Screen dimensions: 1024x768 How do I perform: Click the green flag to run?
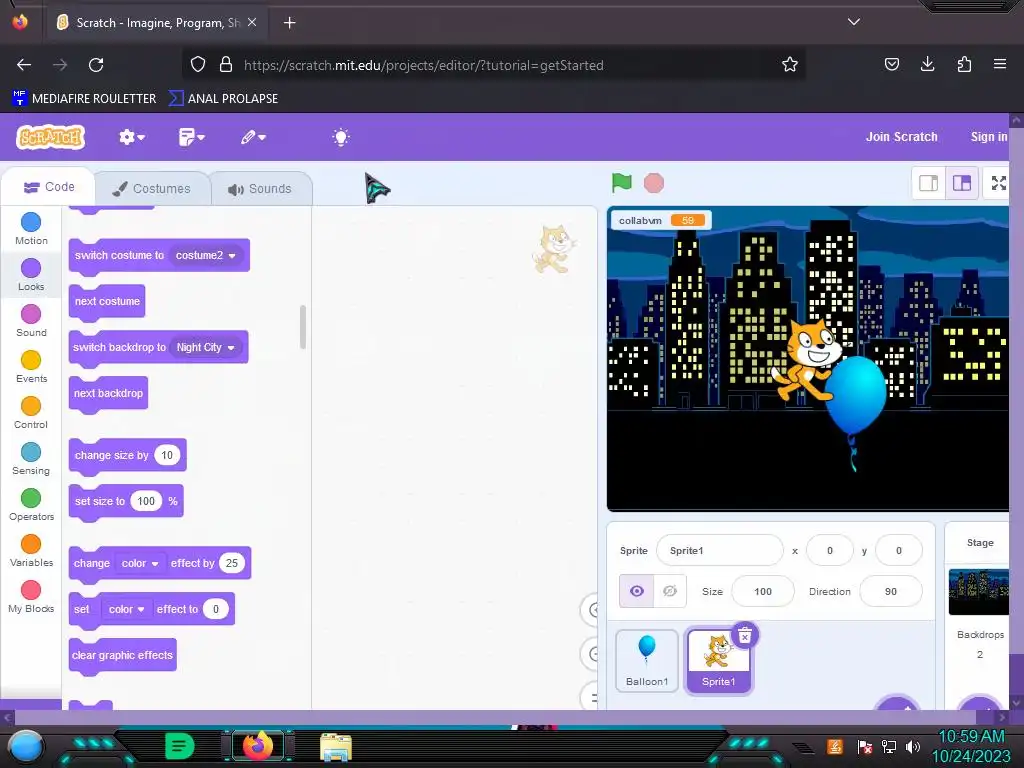point(622,183)
